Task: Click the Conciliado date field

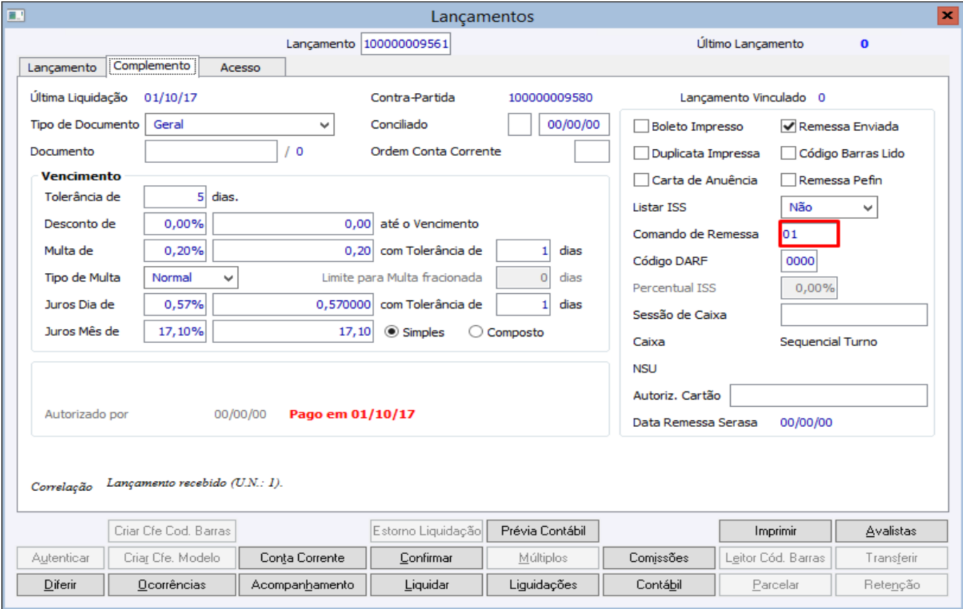Action: coord(574,125)
